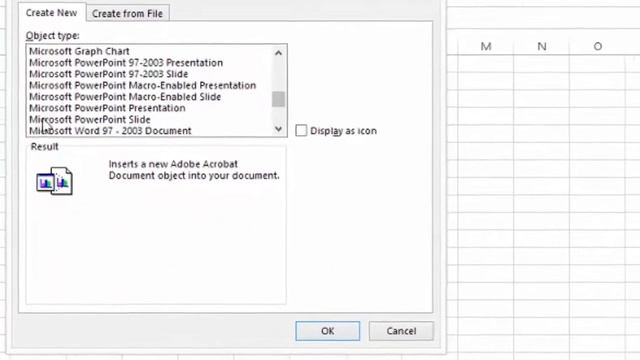Switch to the Create New tab
This screenshot has height=360, width=640.
pyautogui.click(x=52, y=13)
